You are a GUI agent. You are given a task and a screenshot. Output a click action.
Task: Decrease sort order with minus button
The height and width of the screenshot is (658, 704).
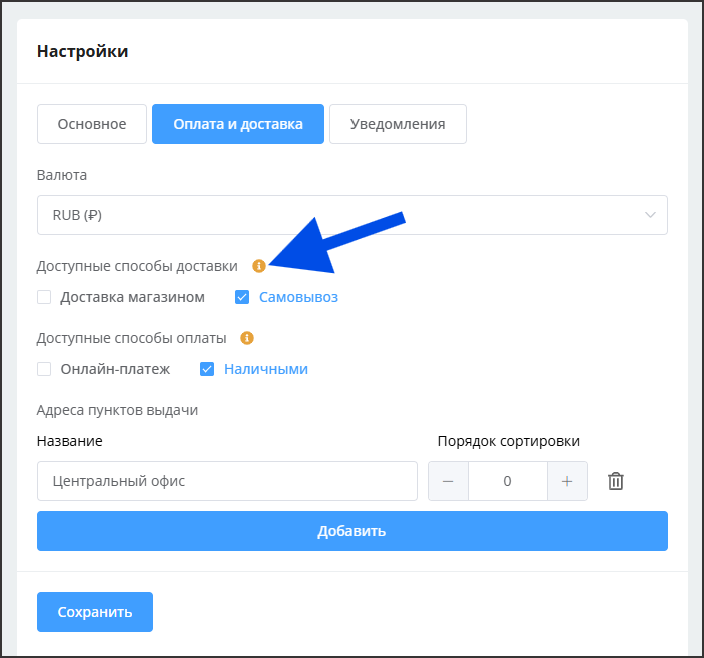(x=448, y=481)
